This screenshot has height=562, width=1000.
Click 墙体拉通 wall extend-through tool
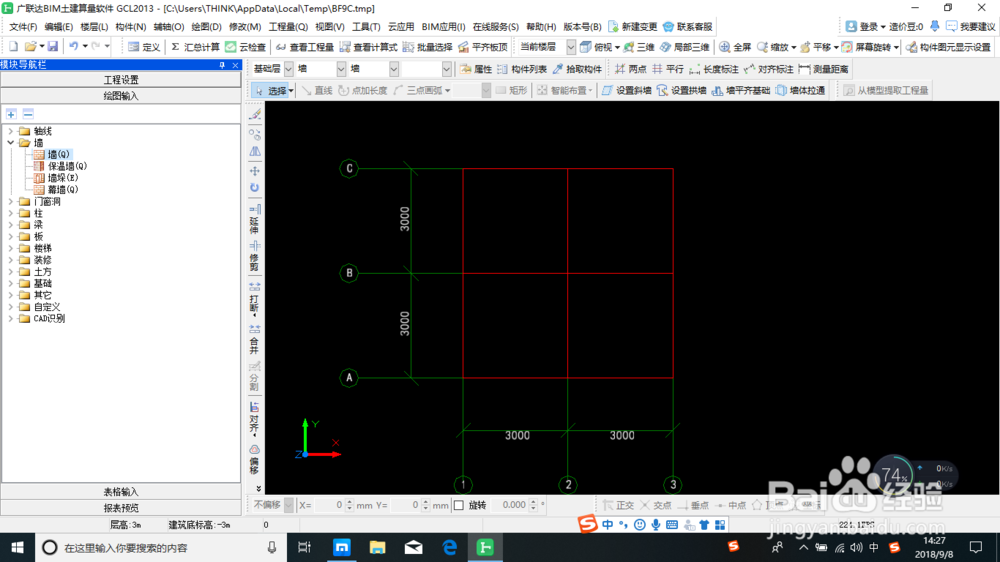(x=800, y=91)
